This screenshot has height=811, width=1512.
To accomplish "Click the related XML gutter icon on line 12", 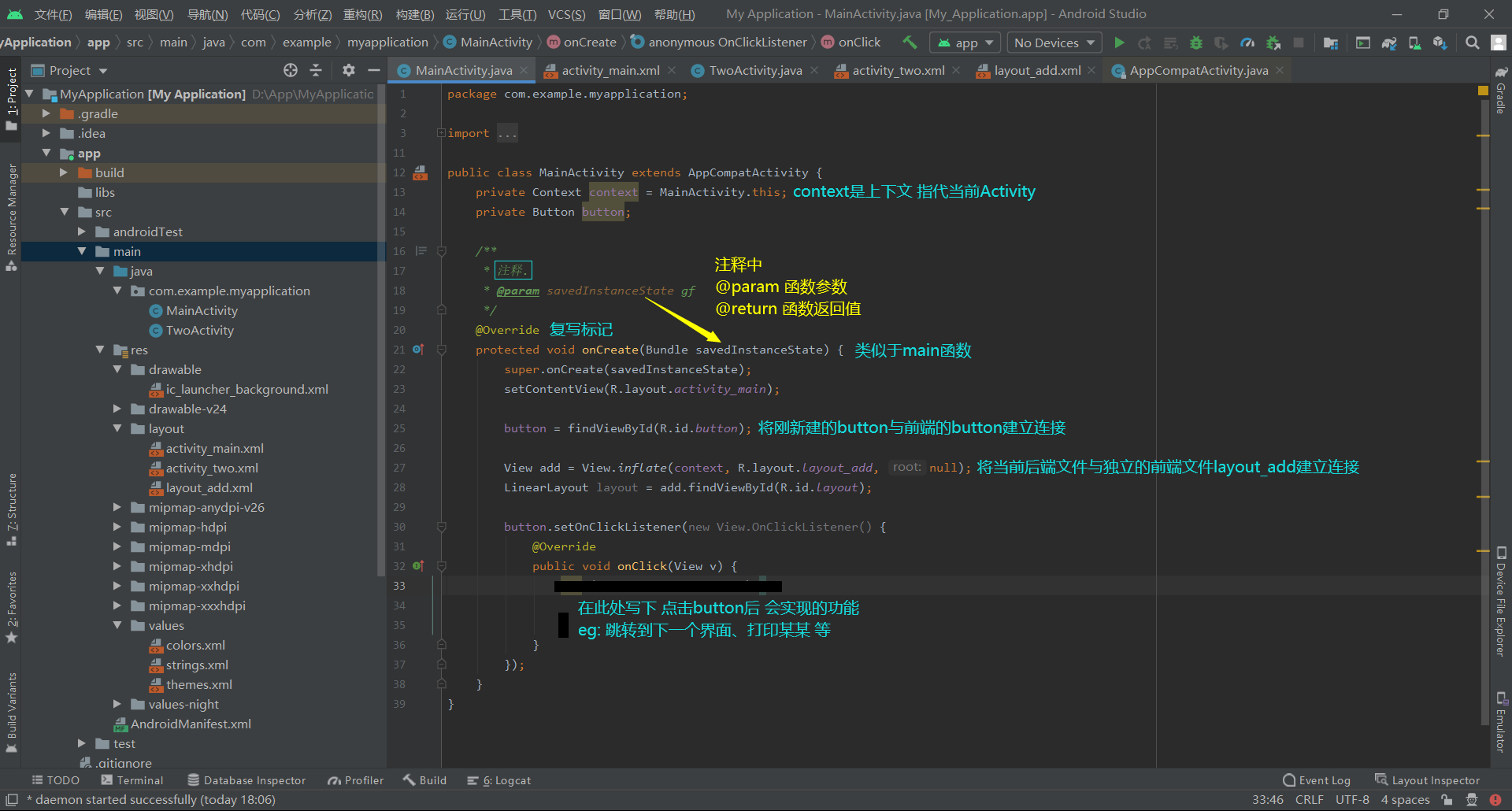I will (x=421, y=172).
